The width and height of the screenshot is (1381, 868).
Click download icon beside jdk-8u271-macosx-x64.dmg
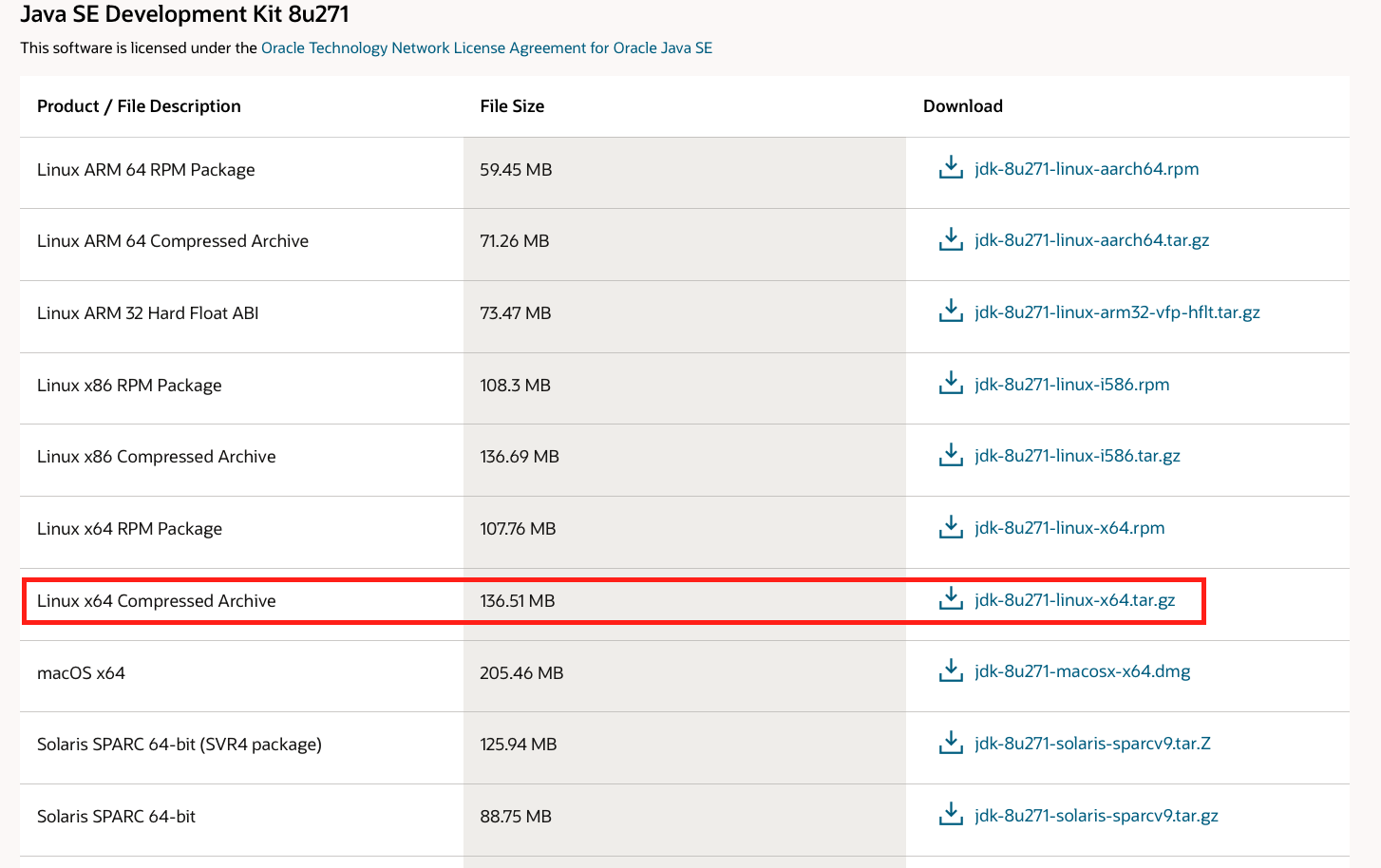(951, 670)
